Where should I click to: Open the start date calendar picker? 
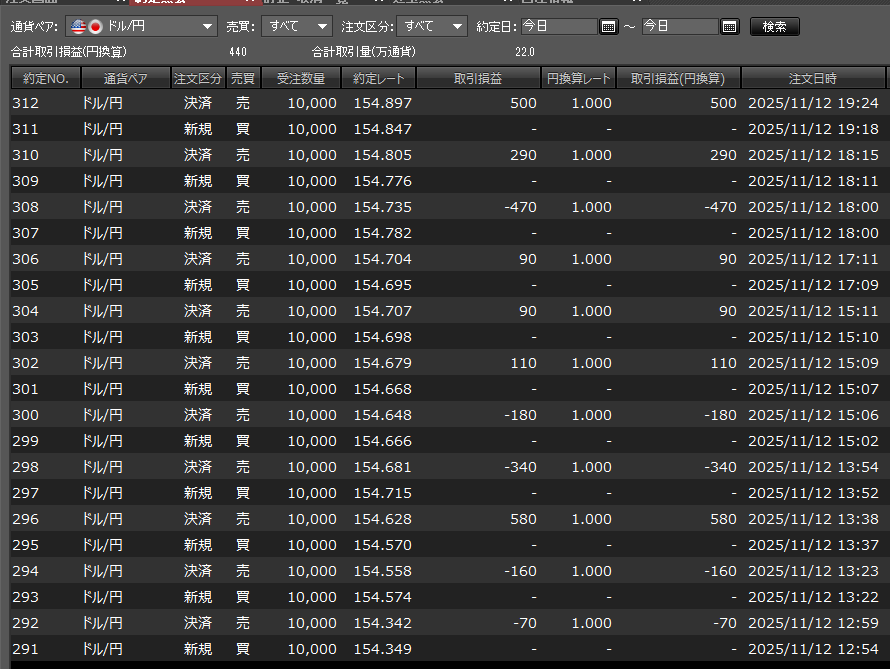point(608,27)
